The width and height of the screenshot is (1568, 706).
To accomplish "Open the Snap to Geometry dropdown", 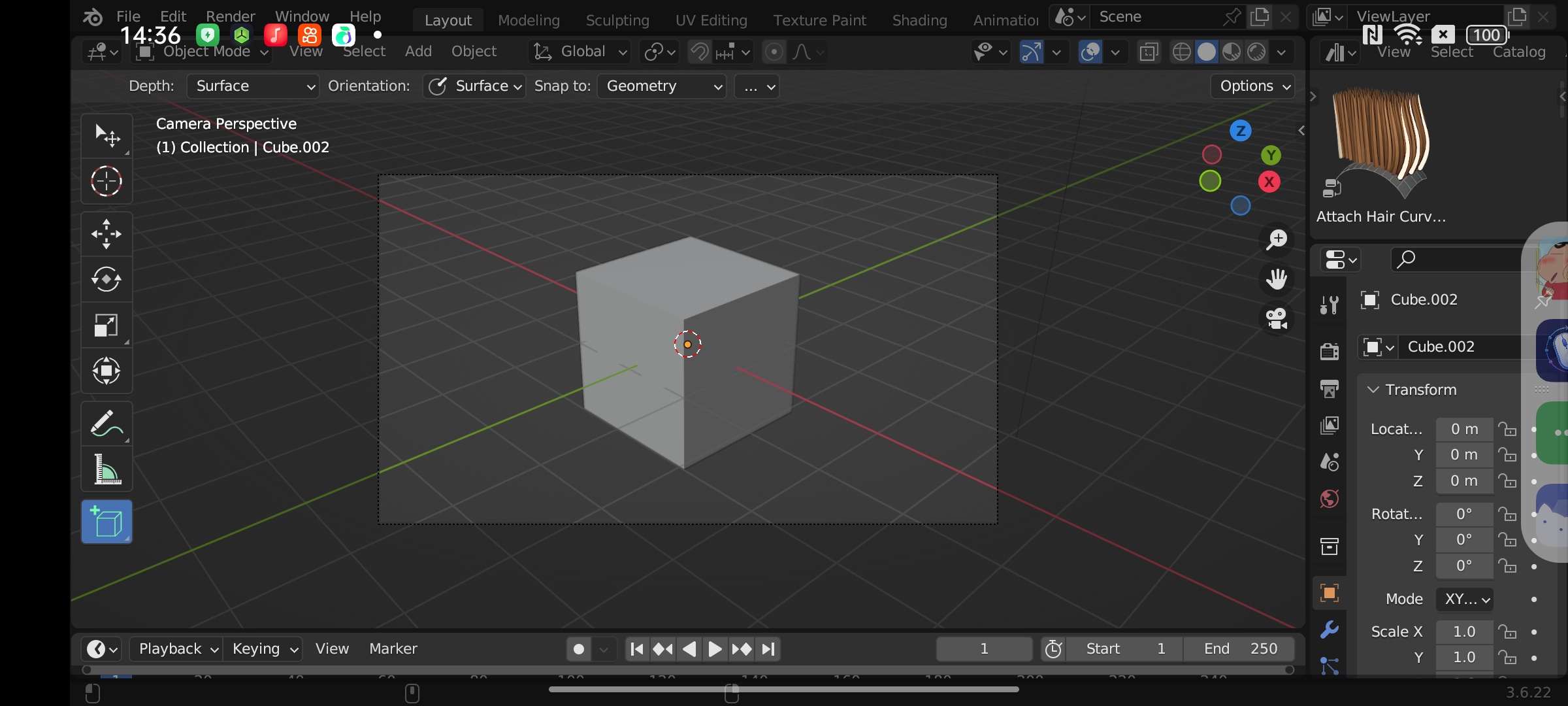I will [661, 86].
